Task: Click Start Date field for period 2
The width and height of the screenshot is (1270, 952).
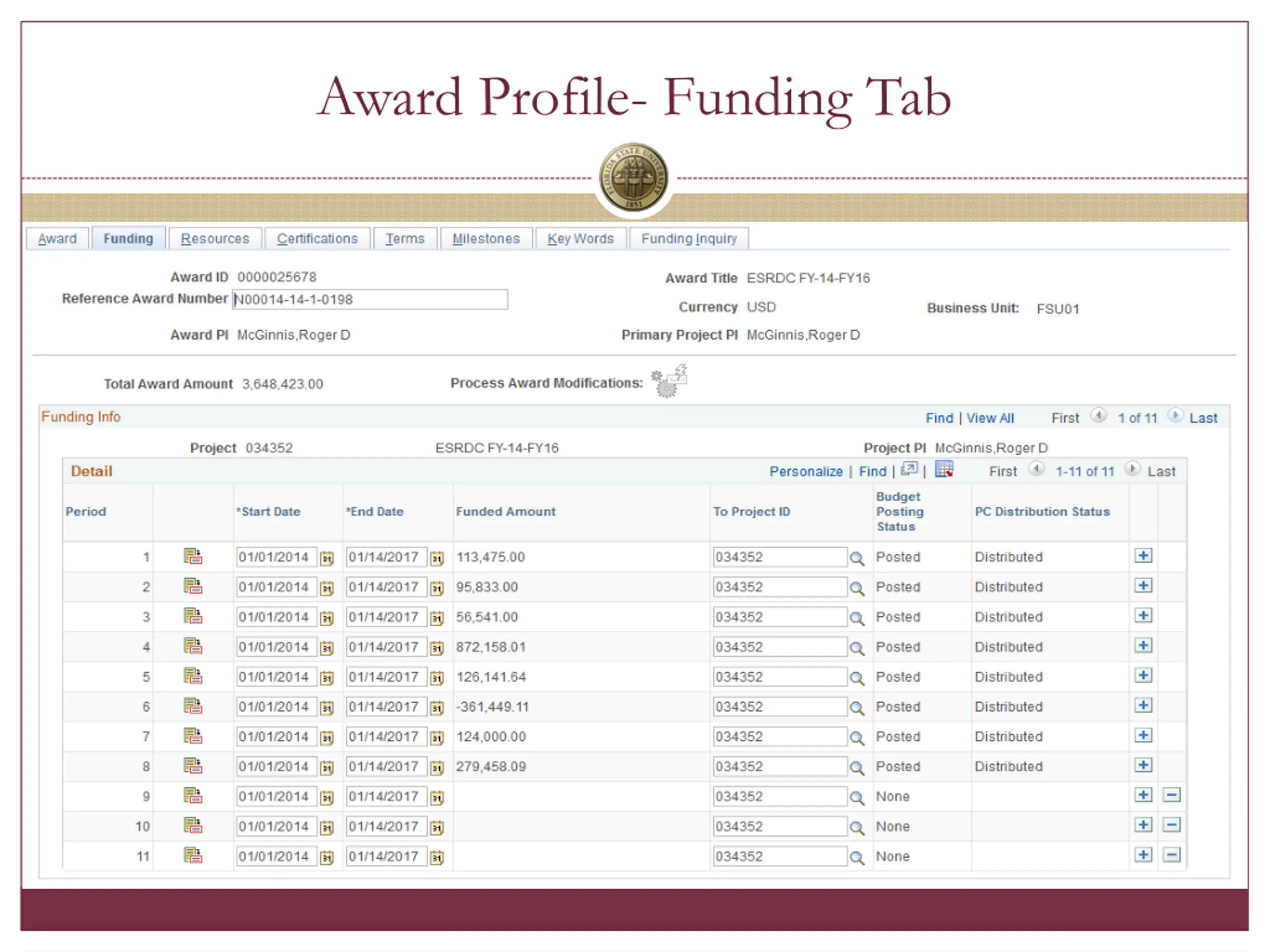Action: pyautogui.click(x=277, y=587)
